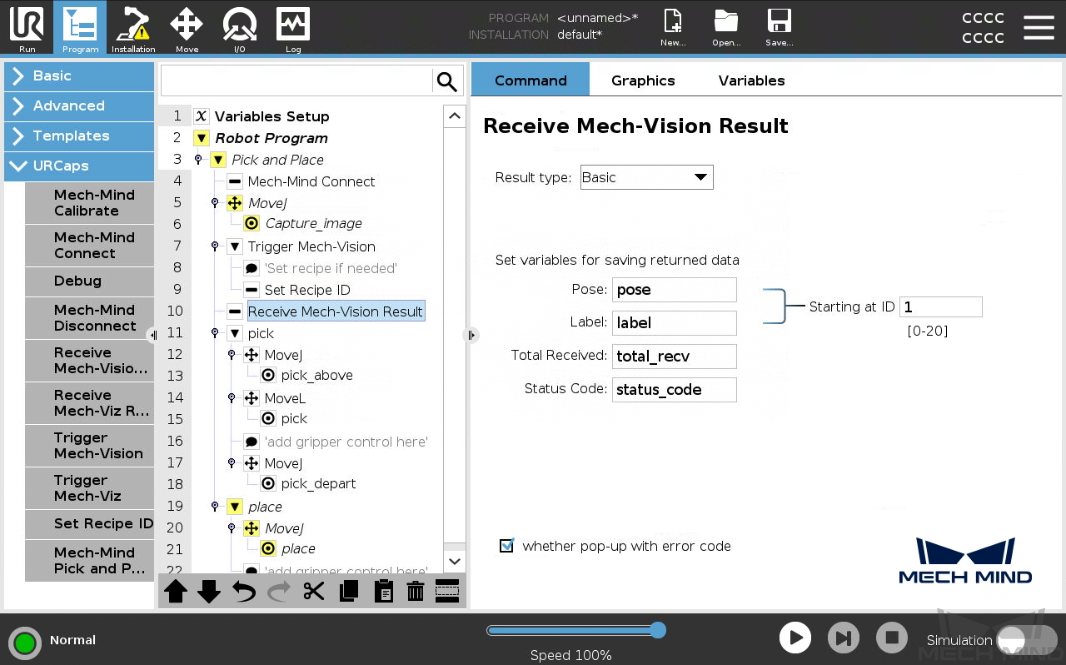Collapse the Pick and Place folder
Screen dimensions: 1066x665
(x=218, y=160)
